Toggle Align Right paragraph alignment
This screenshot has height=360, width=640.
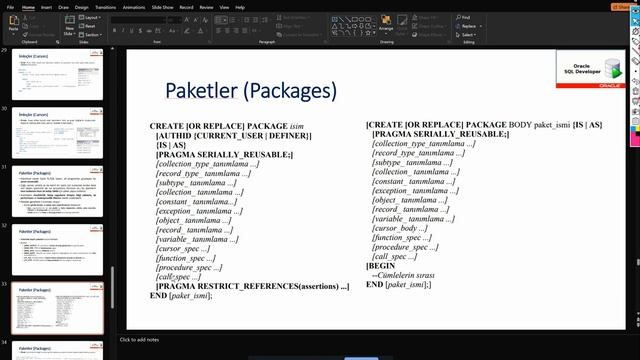236,31
